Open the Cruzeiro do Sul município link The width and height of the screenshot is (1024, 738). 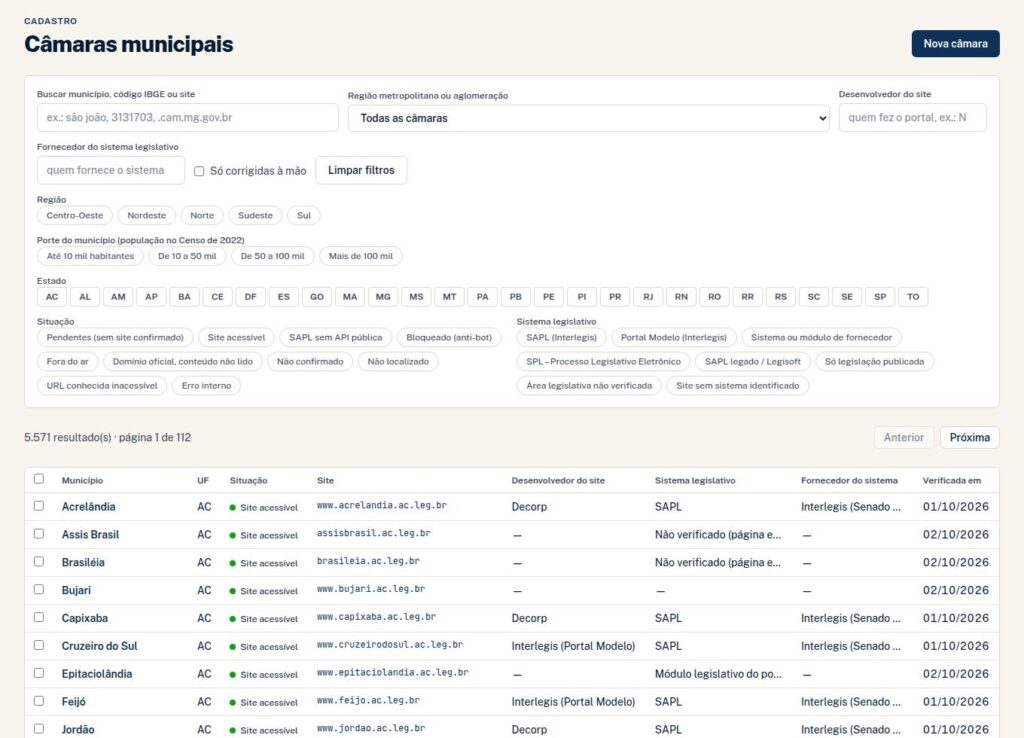coord(99,646)
